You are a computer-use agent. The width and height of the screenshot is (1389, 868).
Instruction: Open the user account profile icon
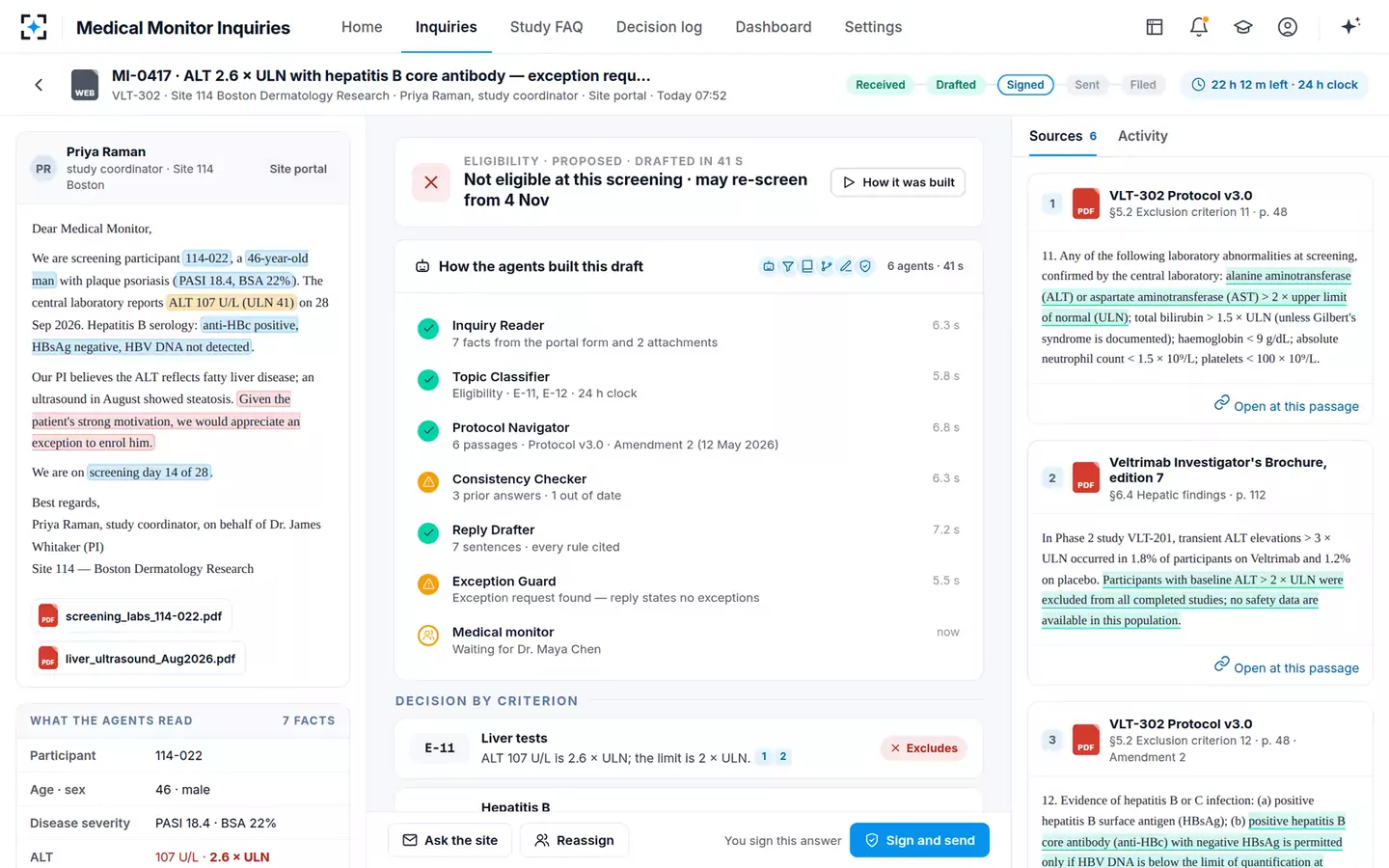pos(1288,27)
